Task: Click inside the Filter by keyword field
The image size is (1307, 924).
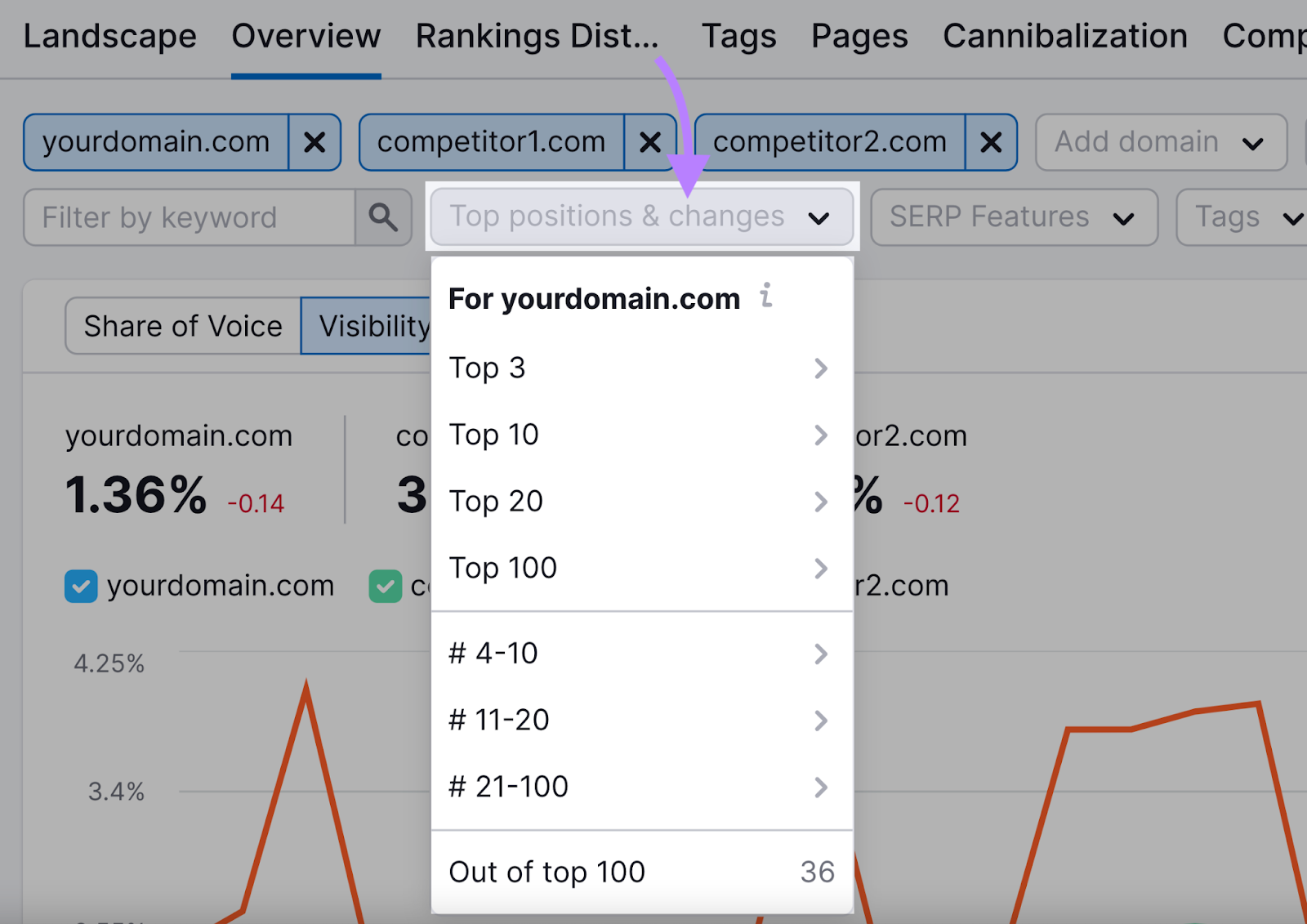Action: (188, 217)
